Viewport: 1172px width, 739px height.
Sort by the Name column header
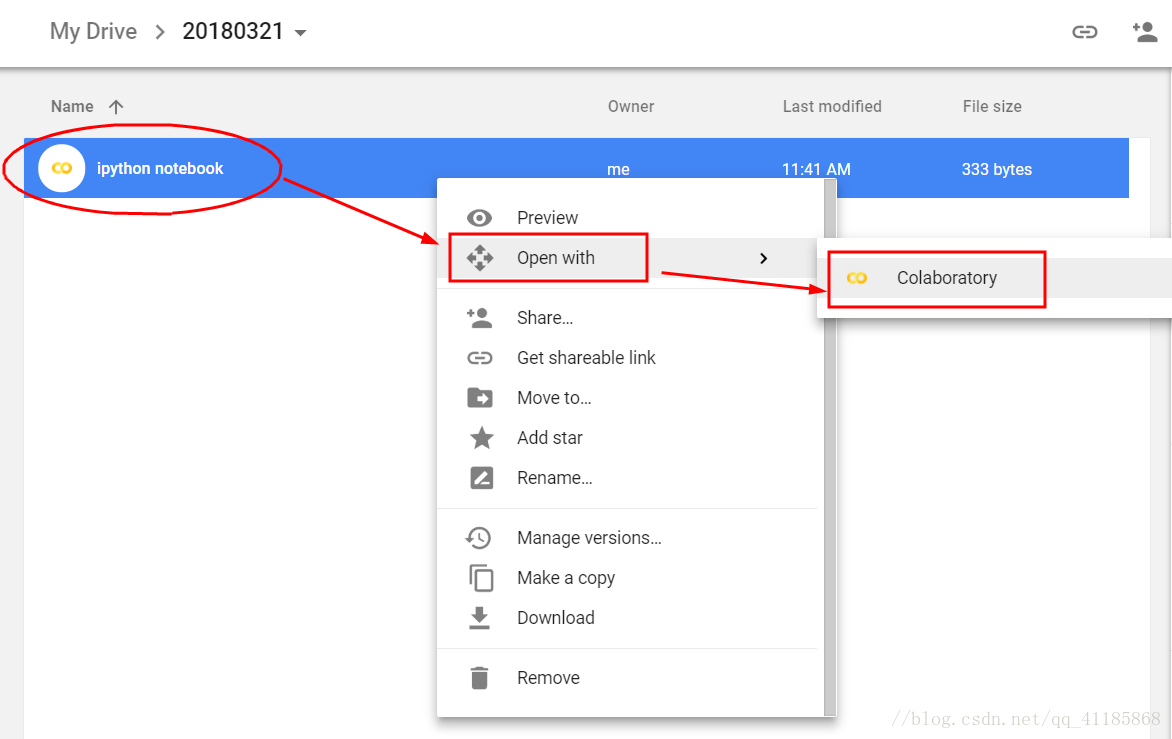(x=72, y=106)
